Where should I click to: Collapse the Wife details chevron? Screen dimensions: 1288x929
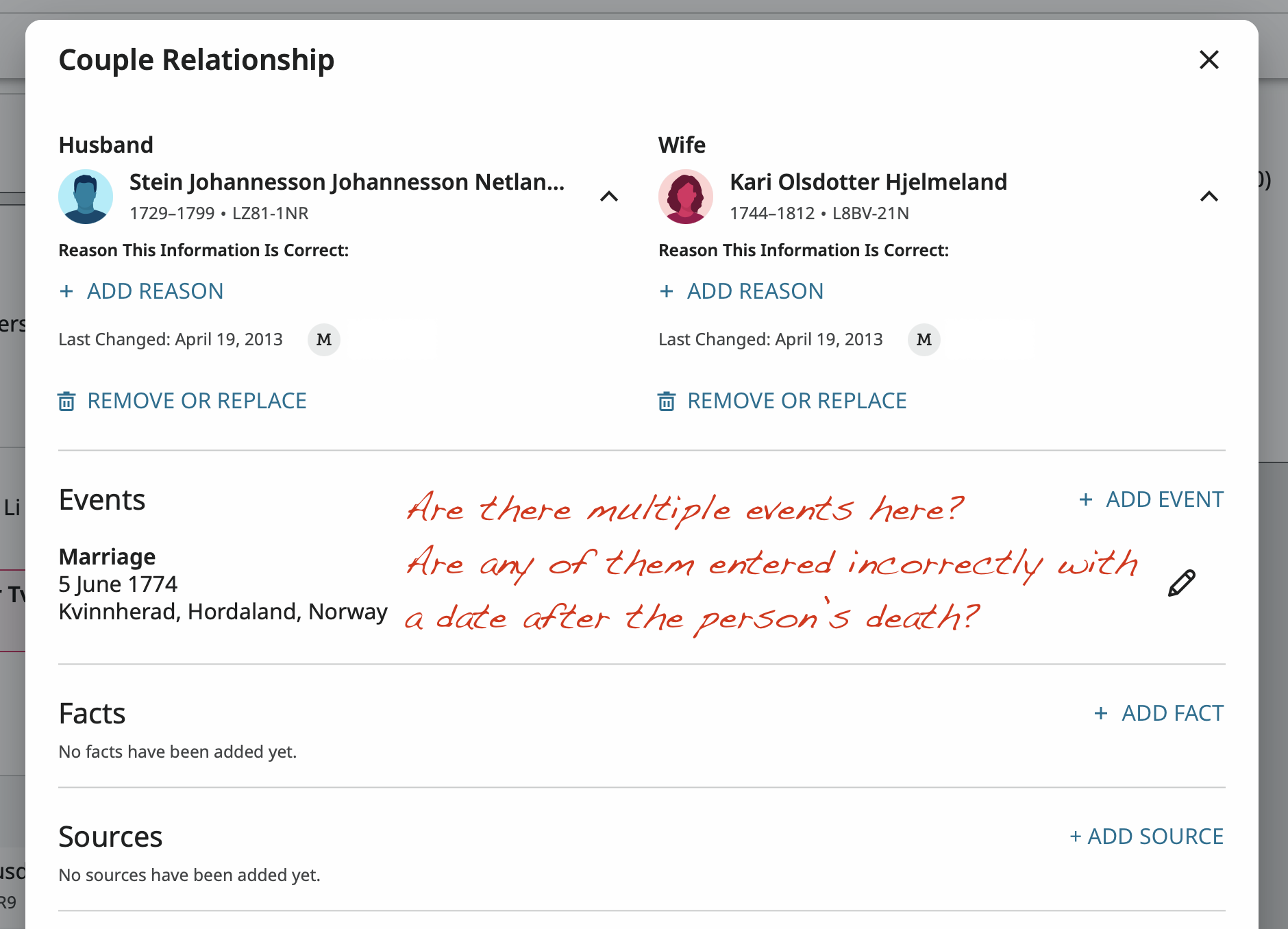click(1209, 197)
